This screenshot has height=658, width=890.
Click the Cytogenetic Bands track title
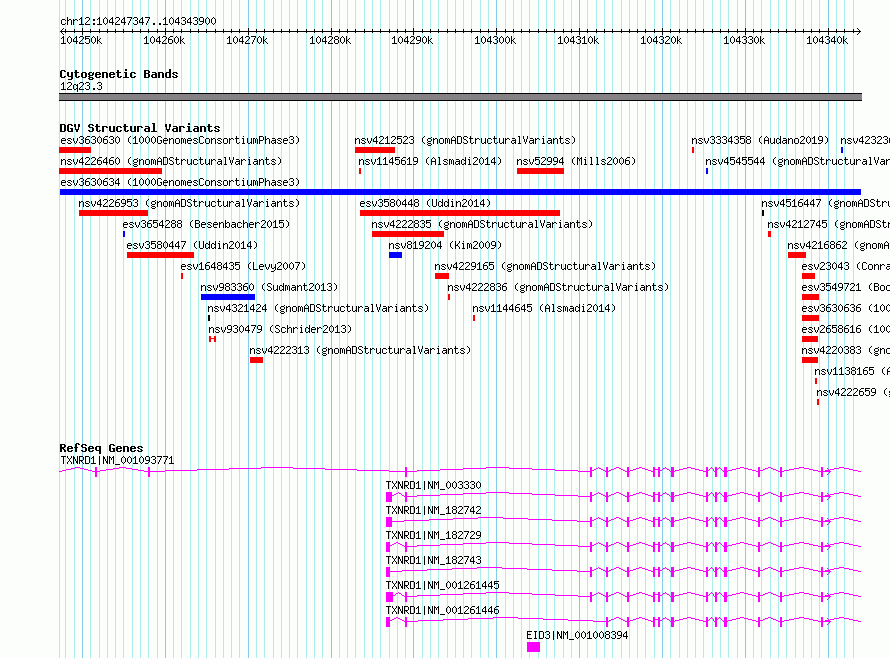tap(119, 74)
